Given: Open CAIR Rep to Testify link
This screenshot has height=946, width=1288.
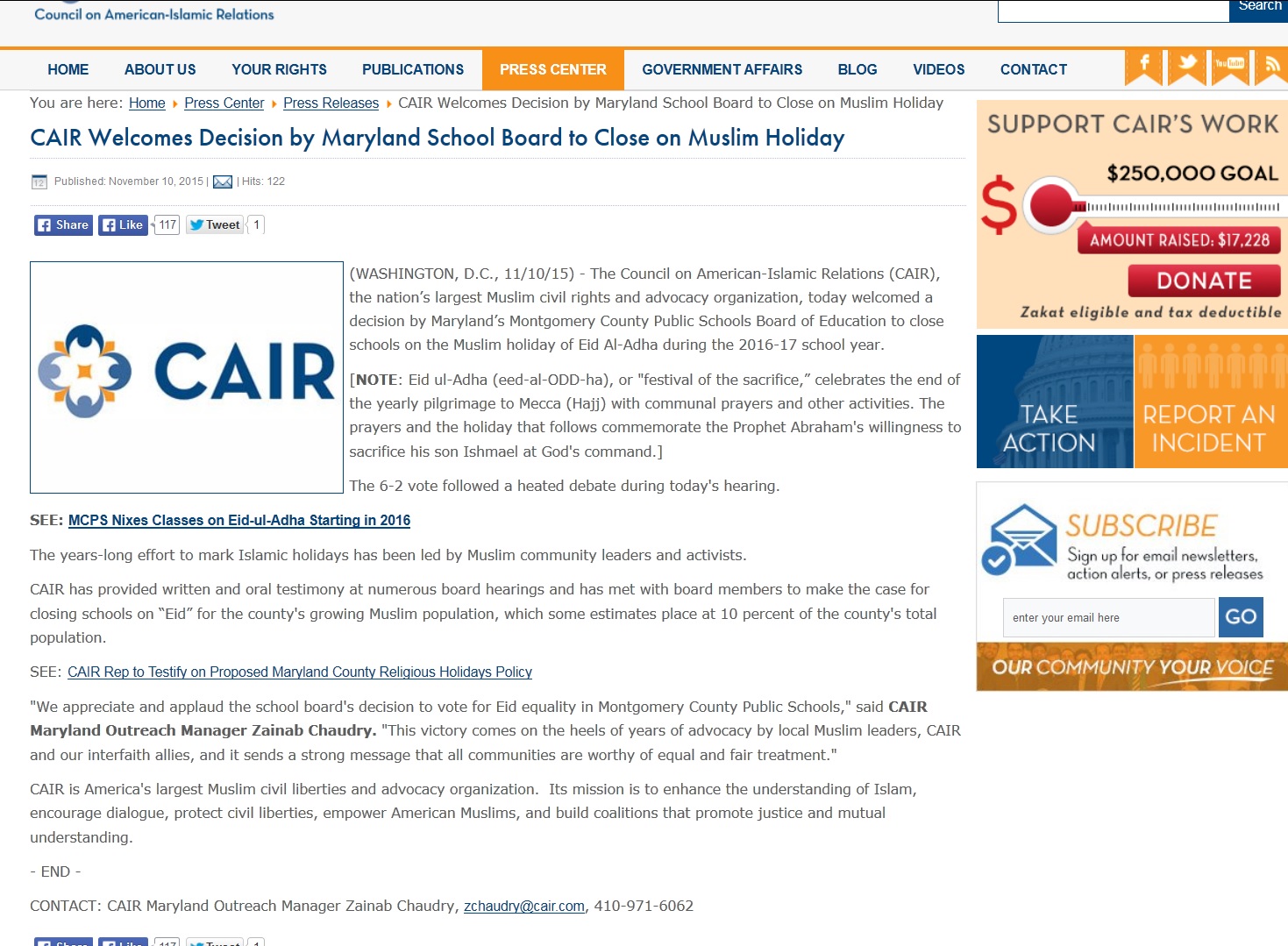Looking at the screenshot, I should 300,672.
